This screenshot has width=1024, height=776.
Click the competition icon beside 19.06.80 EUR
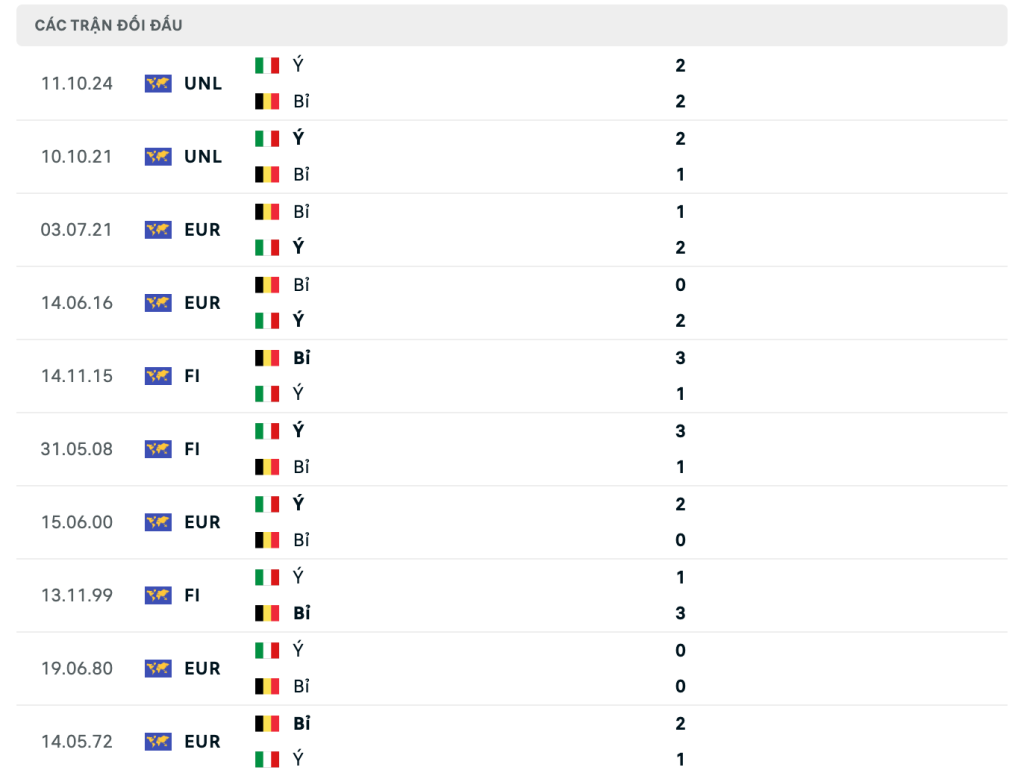pos(158,669)
